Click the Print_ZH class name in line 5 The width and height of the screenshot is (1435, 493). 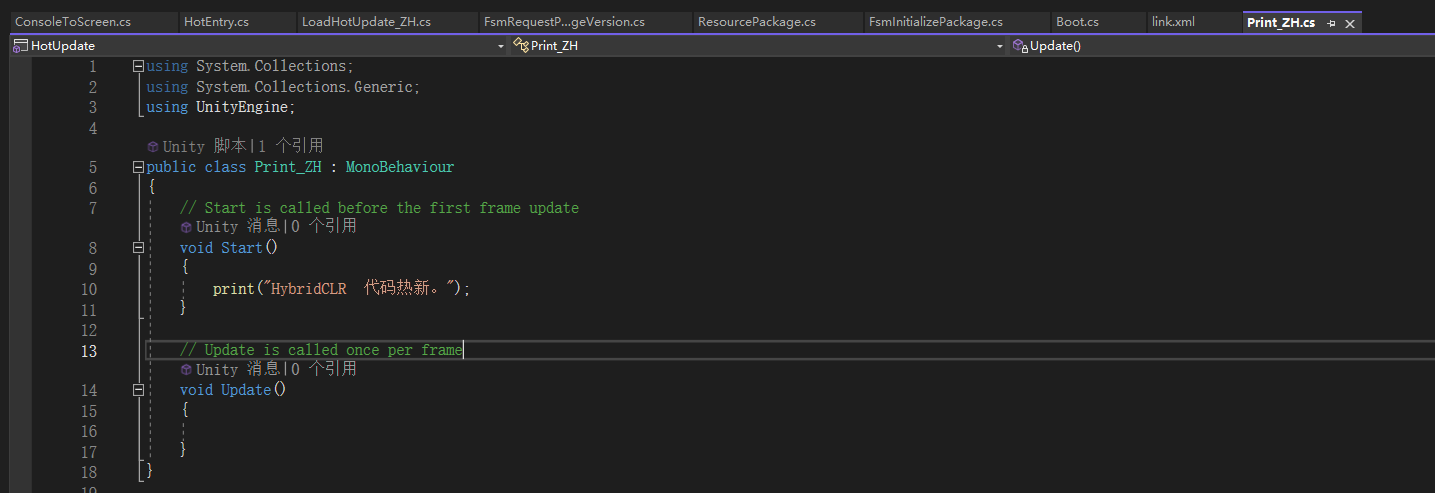pos(288,167)
